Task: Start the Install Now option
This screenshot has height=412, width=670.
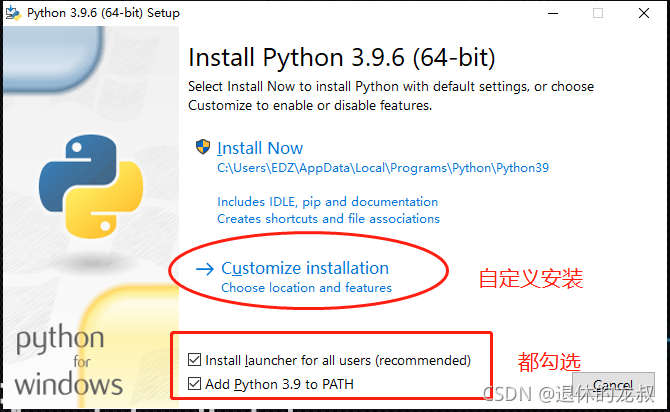Action: 260,148
